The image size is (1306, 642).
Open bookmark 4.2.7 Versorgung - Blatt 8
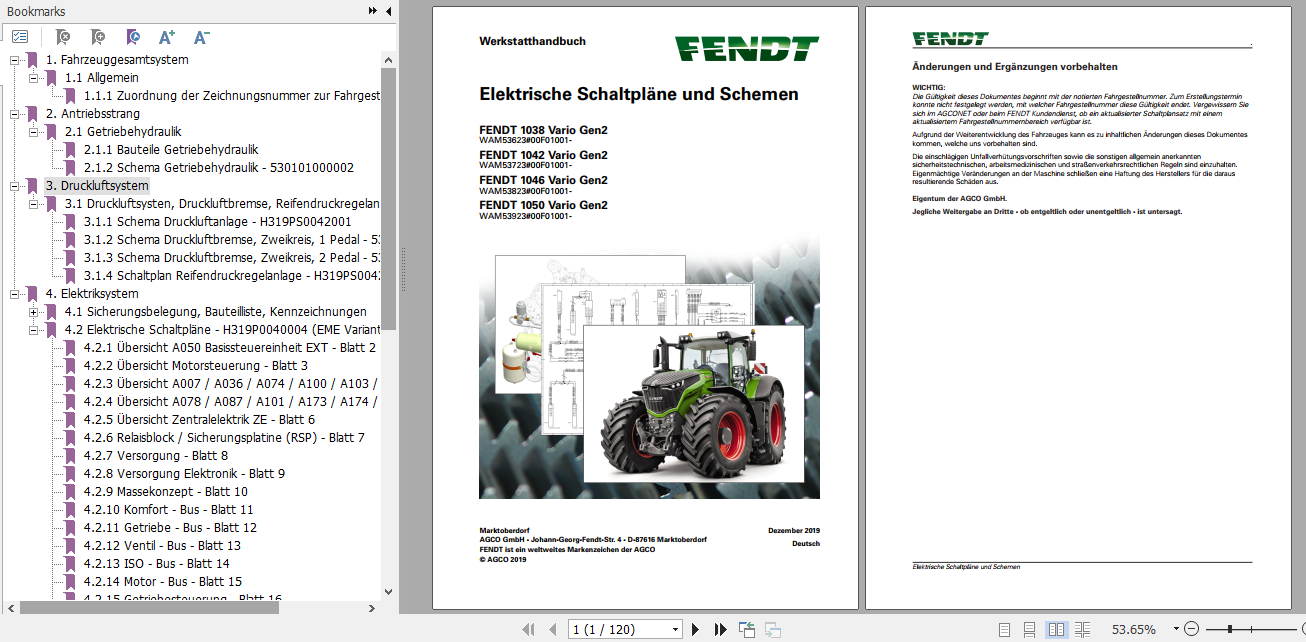click(156, 456)
